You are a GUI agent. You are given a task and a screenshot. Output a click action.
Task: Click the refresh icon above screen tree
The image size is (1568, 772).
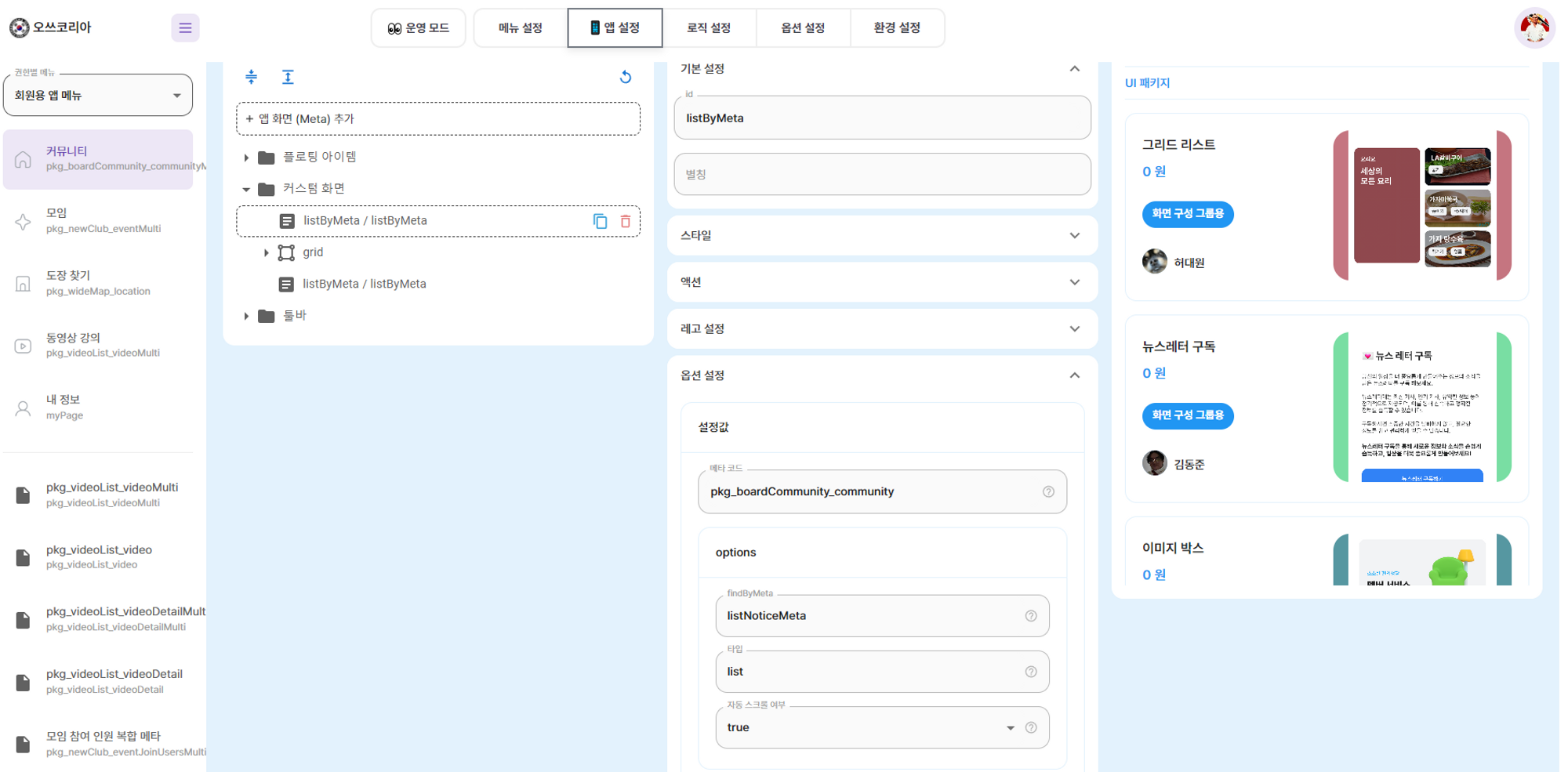[x=626, y=77]
